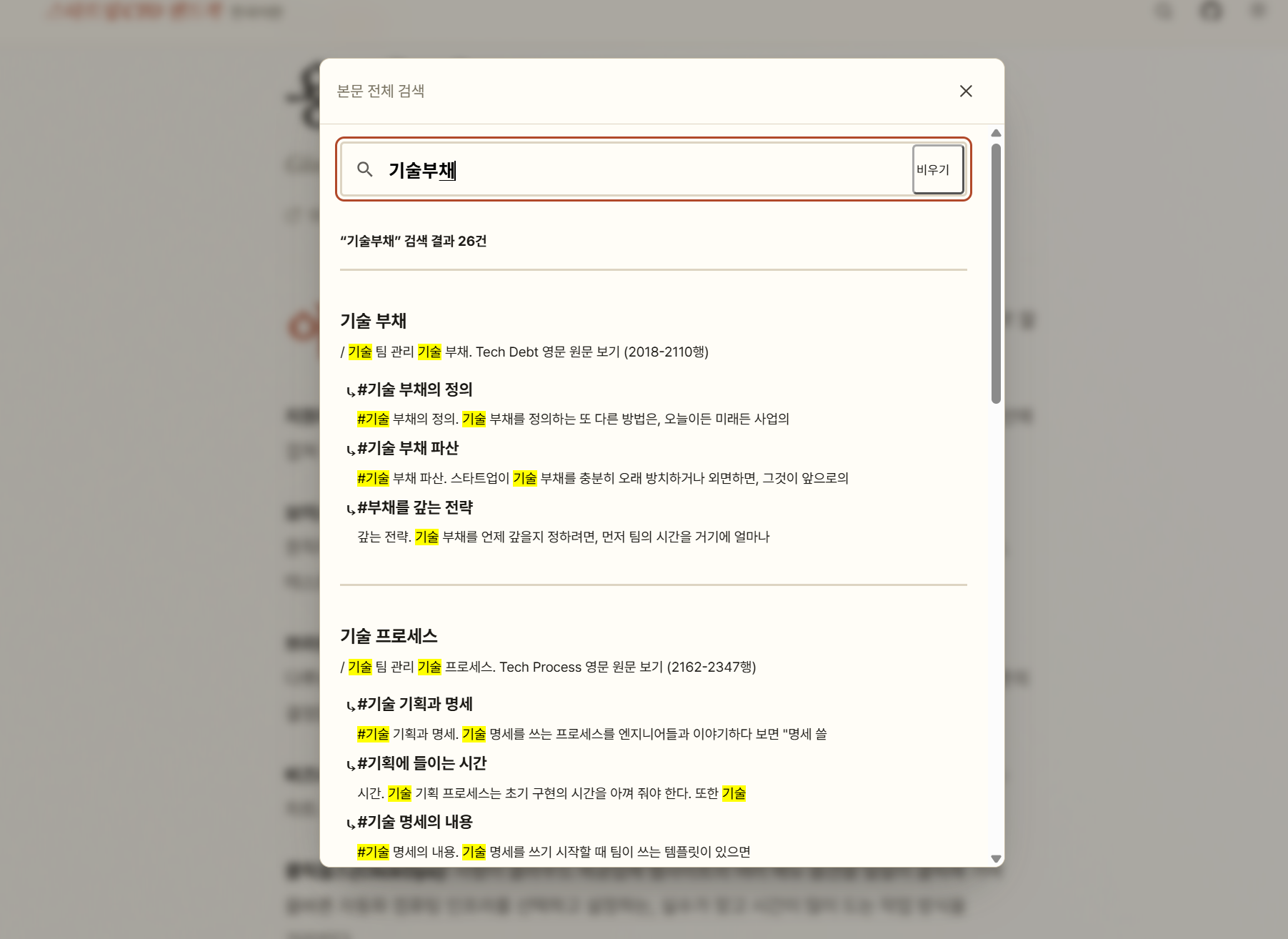Open the 기술 부채 result heading
The height and width of the screenshot is (939, 1288).
[373, 321]
